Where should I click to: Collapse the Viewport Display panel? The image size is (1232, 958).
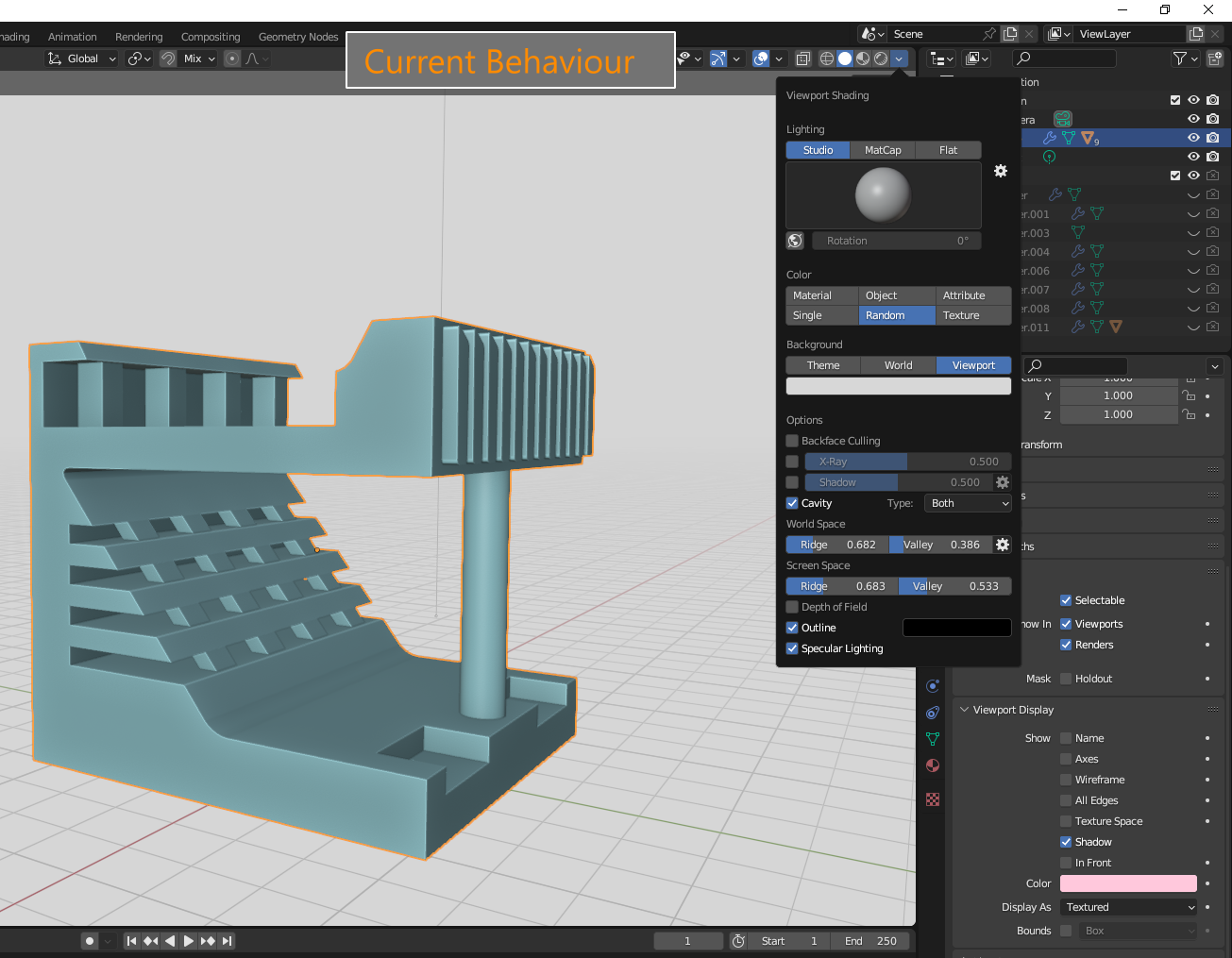click(x=965, y=710)
